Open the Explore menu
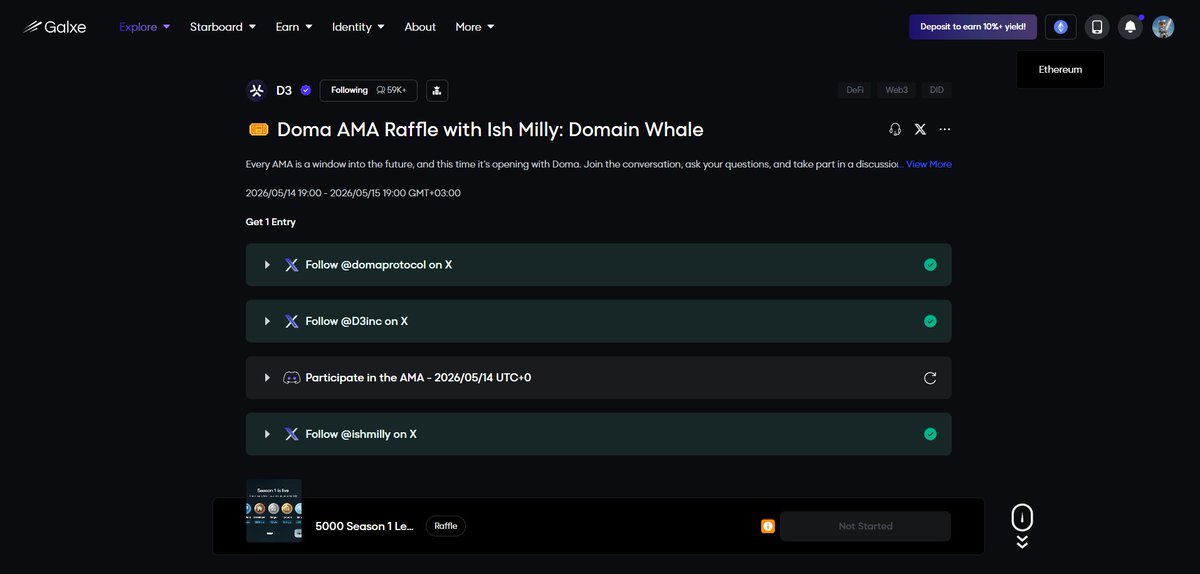 click(144, 27)
